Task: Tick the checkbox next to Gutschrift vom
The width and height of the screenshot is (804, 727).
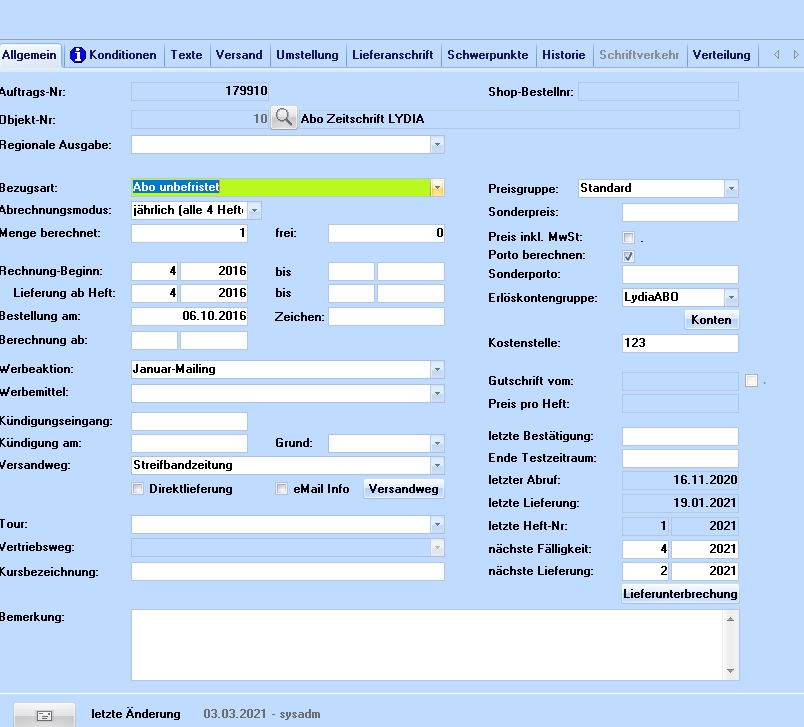Action: (x=751, y=380)
